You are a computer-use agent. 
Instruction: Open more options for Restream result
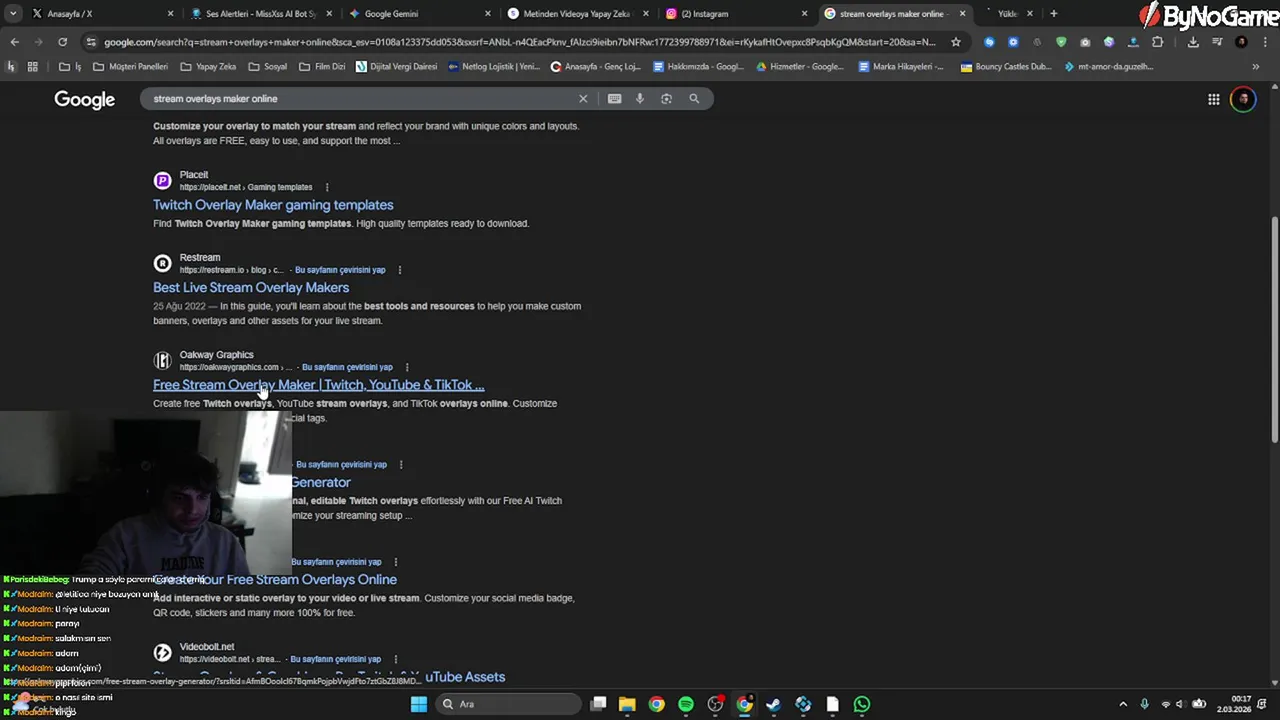tap(399, 270)
